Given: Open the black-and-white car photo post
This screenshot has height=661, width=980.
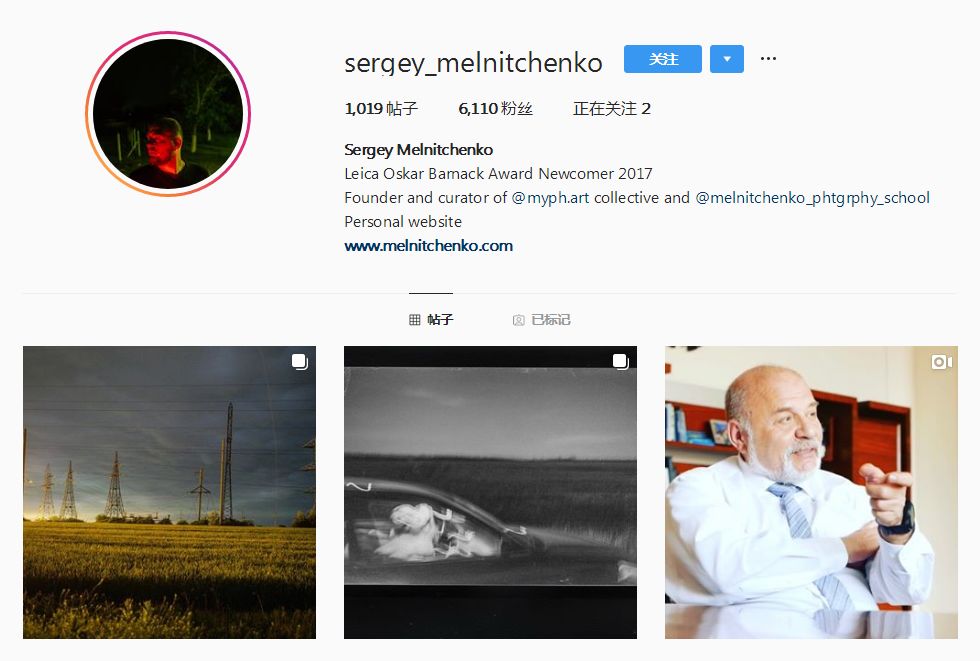Looking at the screenshot, I should coord(491,492).
